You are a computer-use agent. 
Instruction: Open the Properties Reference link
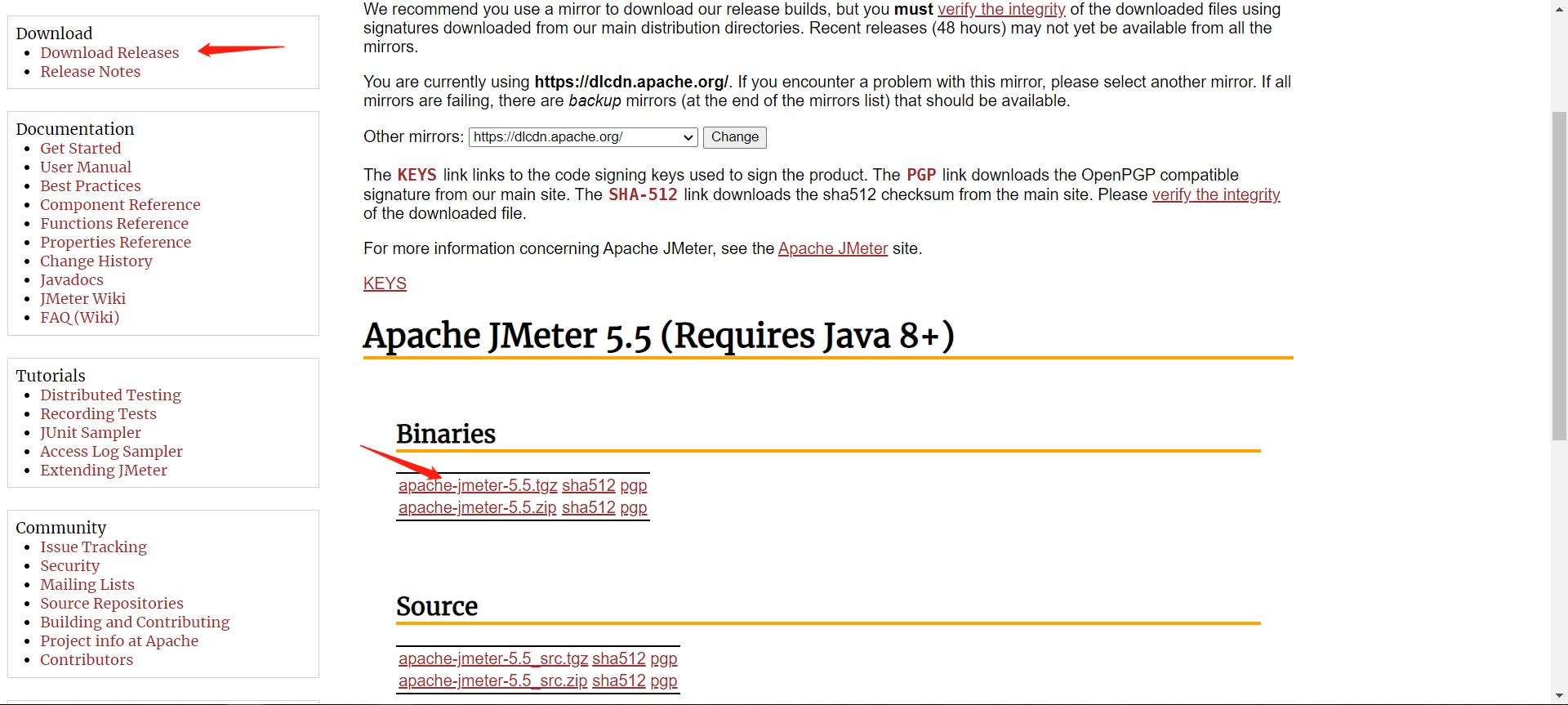116,243
